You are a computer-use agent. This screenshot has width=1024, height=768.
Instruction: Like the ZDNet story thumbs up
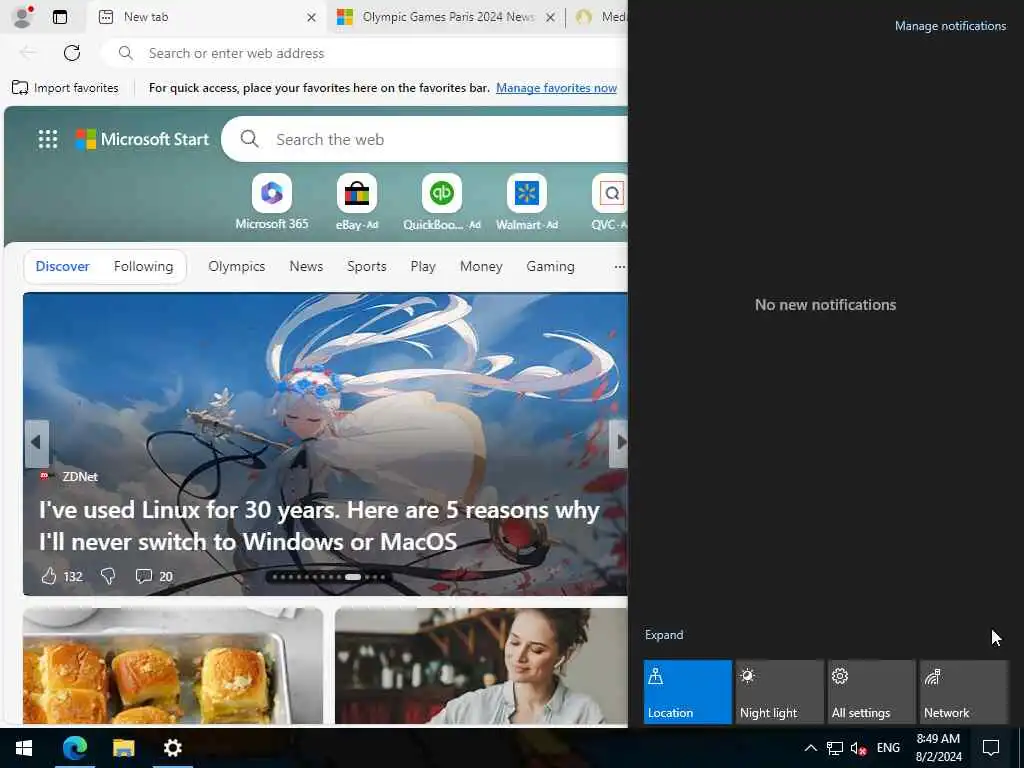coord(50,576)
